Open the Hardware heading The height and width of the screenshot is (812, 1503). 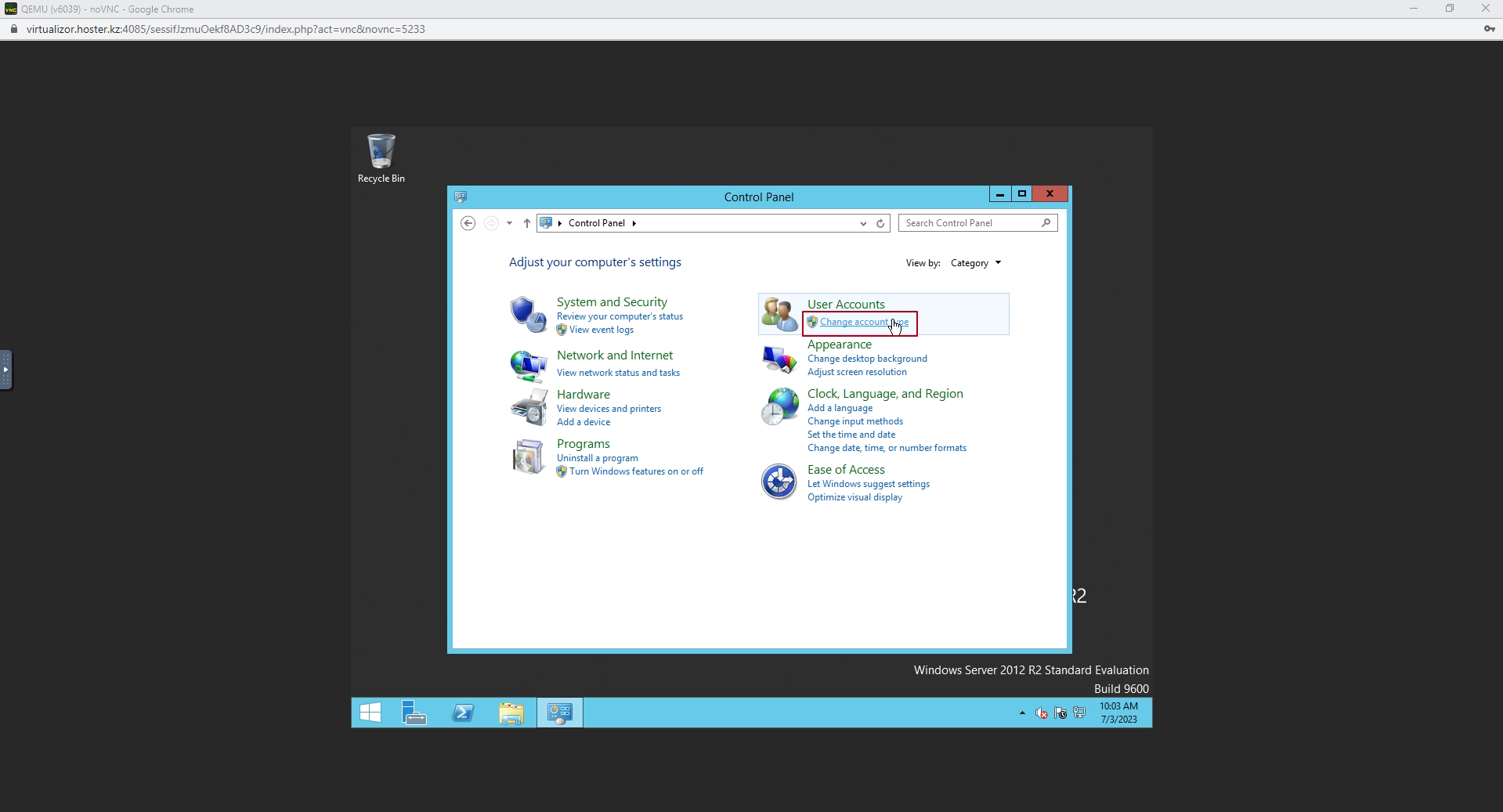[x=583, y=395]
